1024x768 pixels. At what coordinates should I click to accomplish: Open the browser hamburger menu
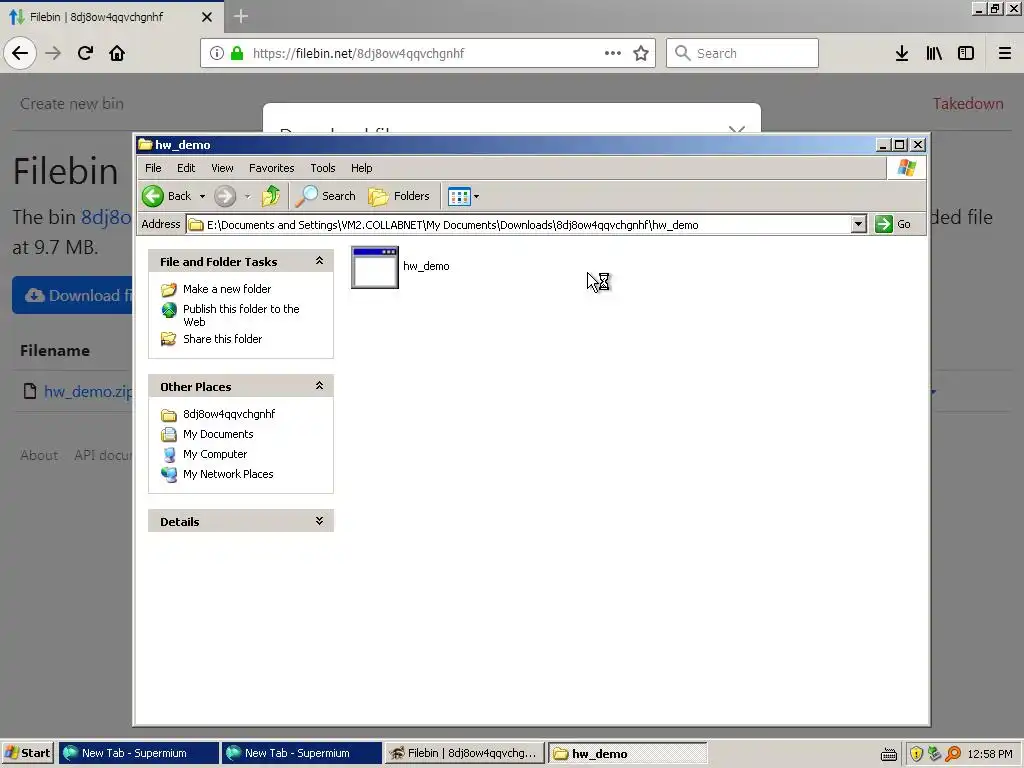click(1004, 53)
